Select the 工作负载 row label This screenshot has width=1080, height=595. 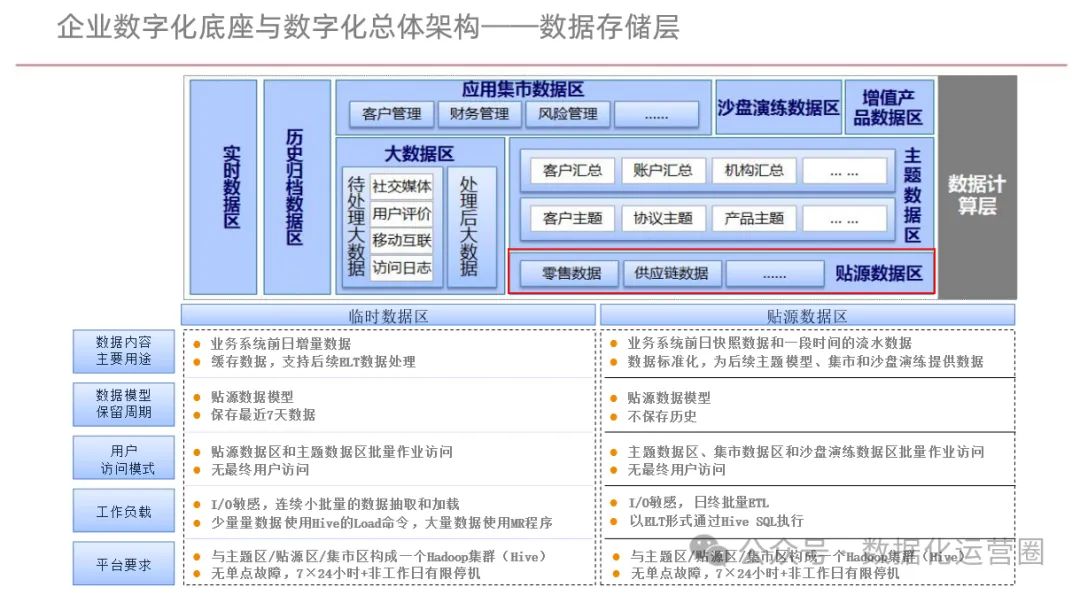pos(124,511)
